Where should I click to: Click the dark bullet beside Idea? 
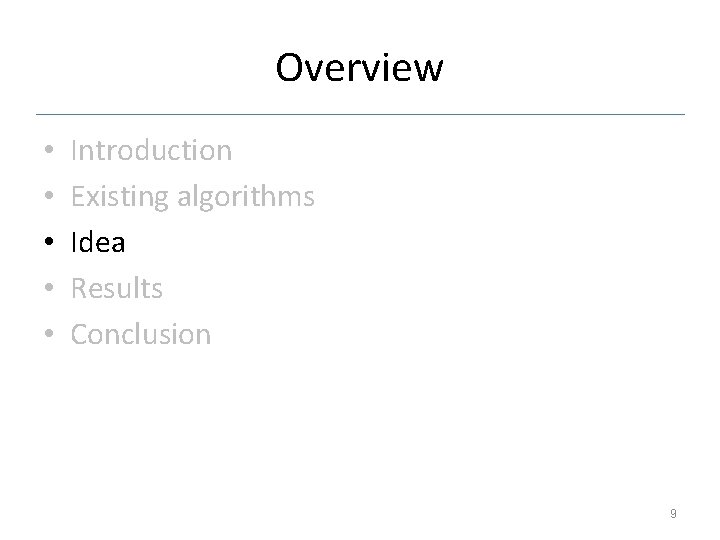(47, 244)
